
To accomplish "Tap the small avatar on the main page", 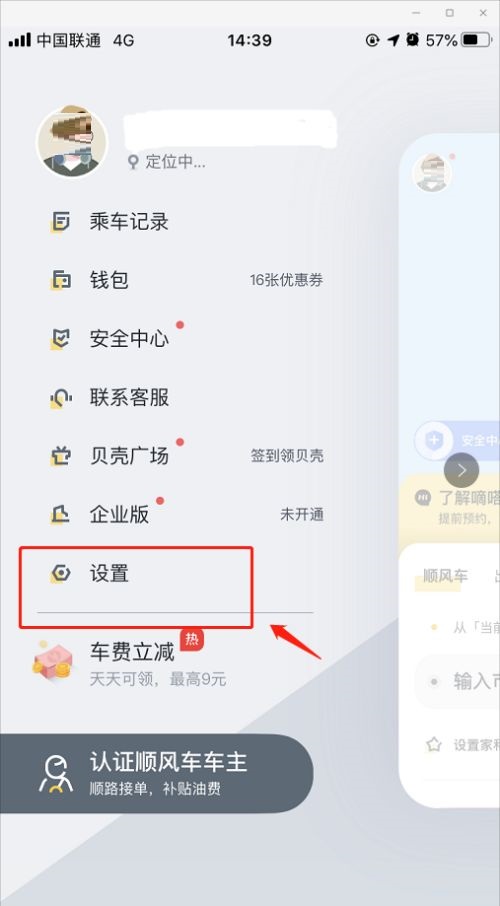I will (x=432, y=173).
